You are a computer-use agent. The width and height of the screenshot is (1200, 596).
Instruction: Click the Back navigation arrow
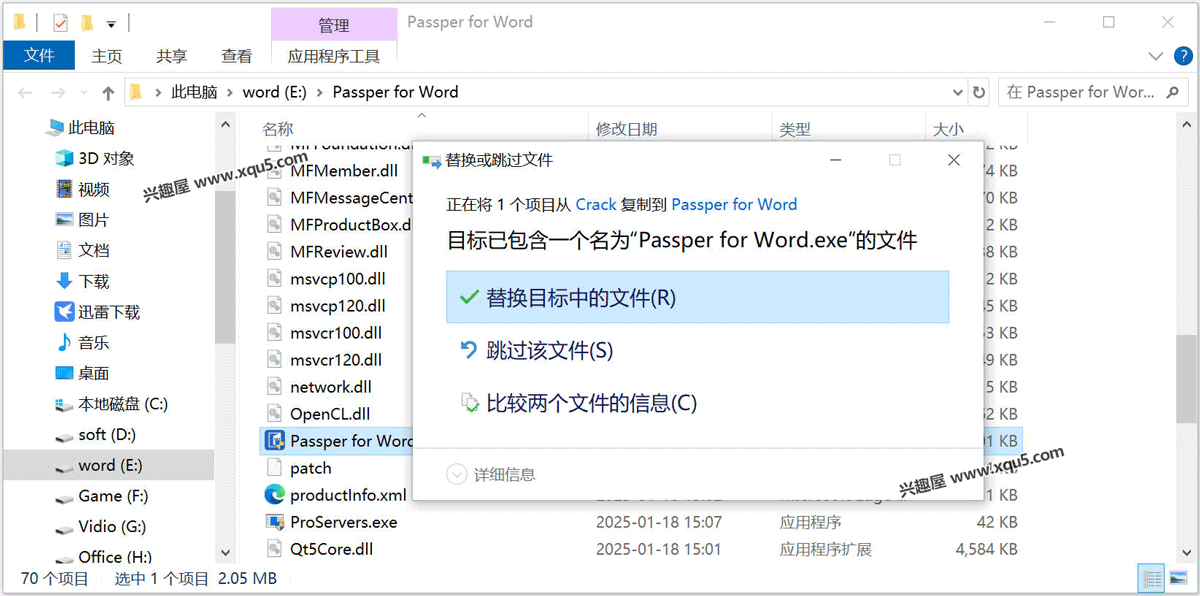click(x=26, y=92)
